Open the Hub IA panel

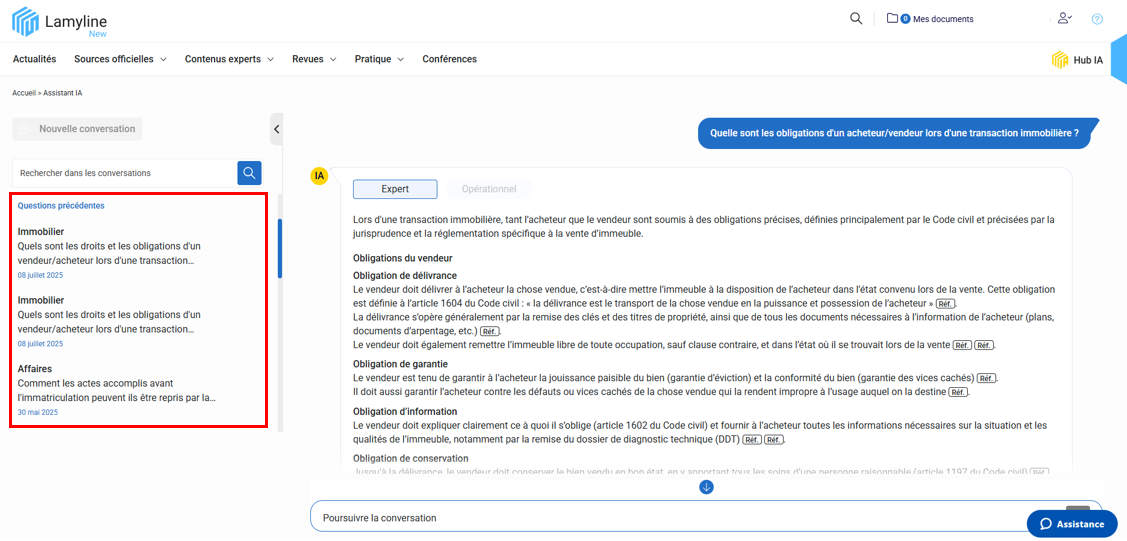coord(1078,60)
